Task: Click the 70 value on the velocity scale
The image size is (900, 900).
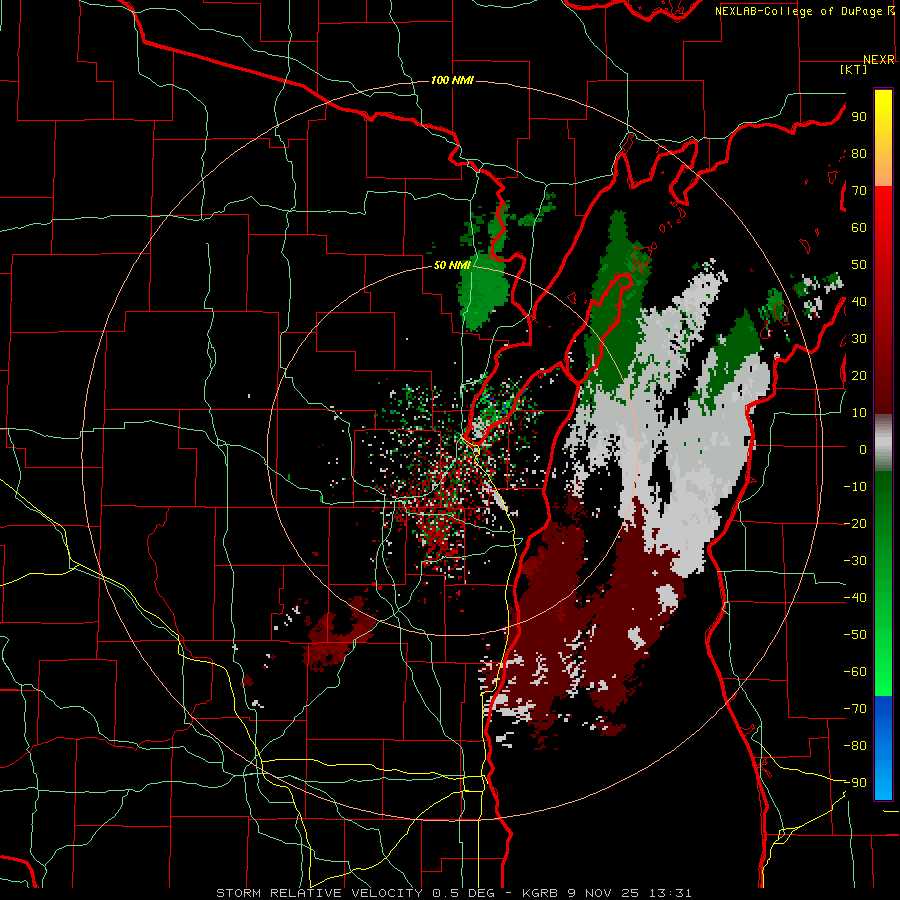Action: point(859,191)
